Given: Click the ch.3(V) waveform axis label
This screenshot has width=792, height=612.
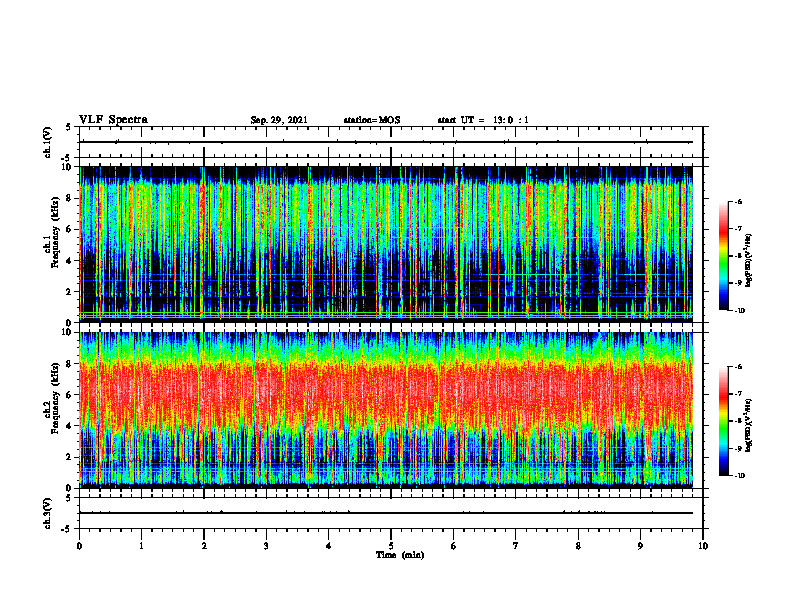Looking at the screenshot, I should [x=48, y=513].
